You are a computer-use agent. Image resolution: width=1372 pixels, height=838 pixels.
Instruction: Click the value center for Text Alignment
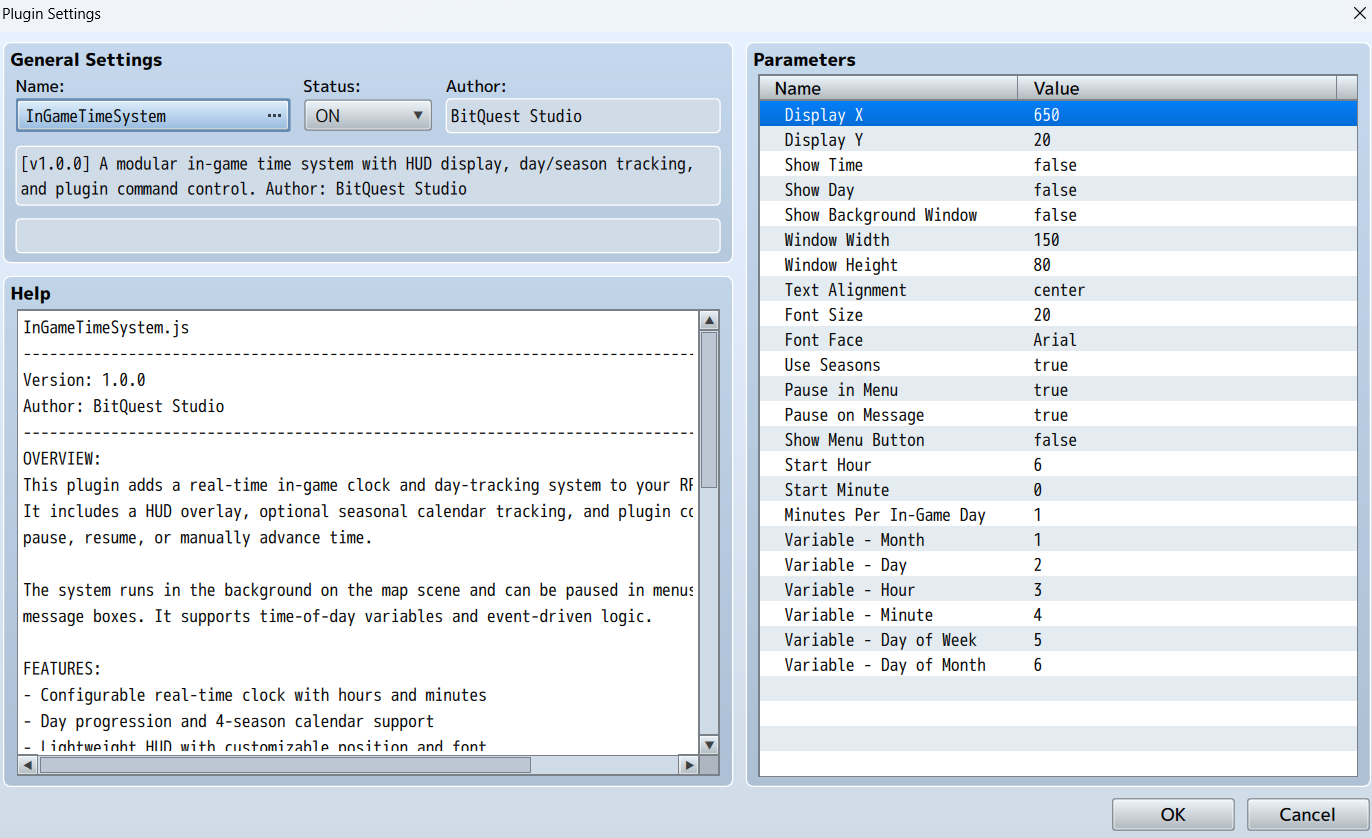coord(1059,290)
